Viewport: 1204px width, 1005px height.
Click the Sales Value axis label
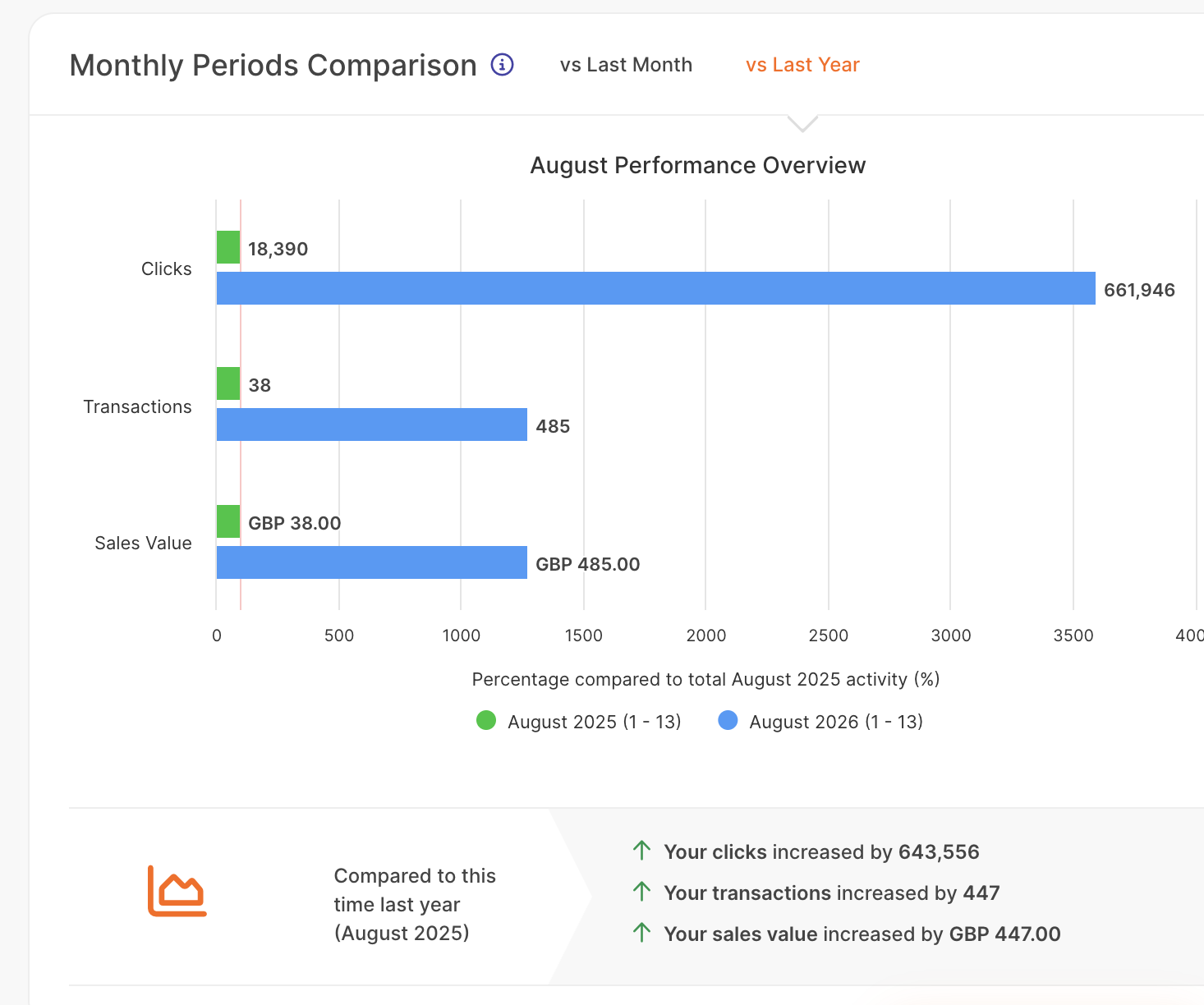coord(143,543)
